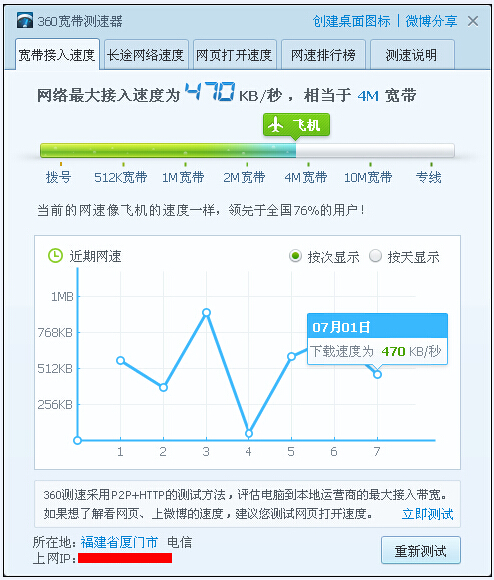The image size is (494, 580).
Task: Click the 下载速度为 470 KB/秒 tooltip text
Action: (x=376, y=351)
